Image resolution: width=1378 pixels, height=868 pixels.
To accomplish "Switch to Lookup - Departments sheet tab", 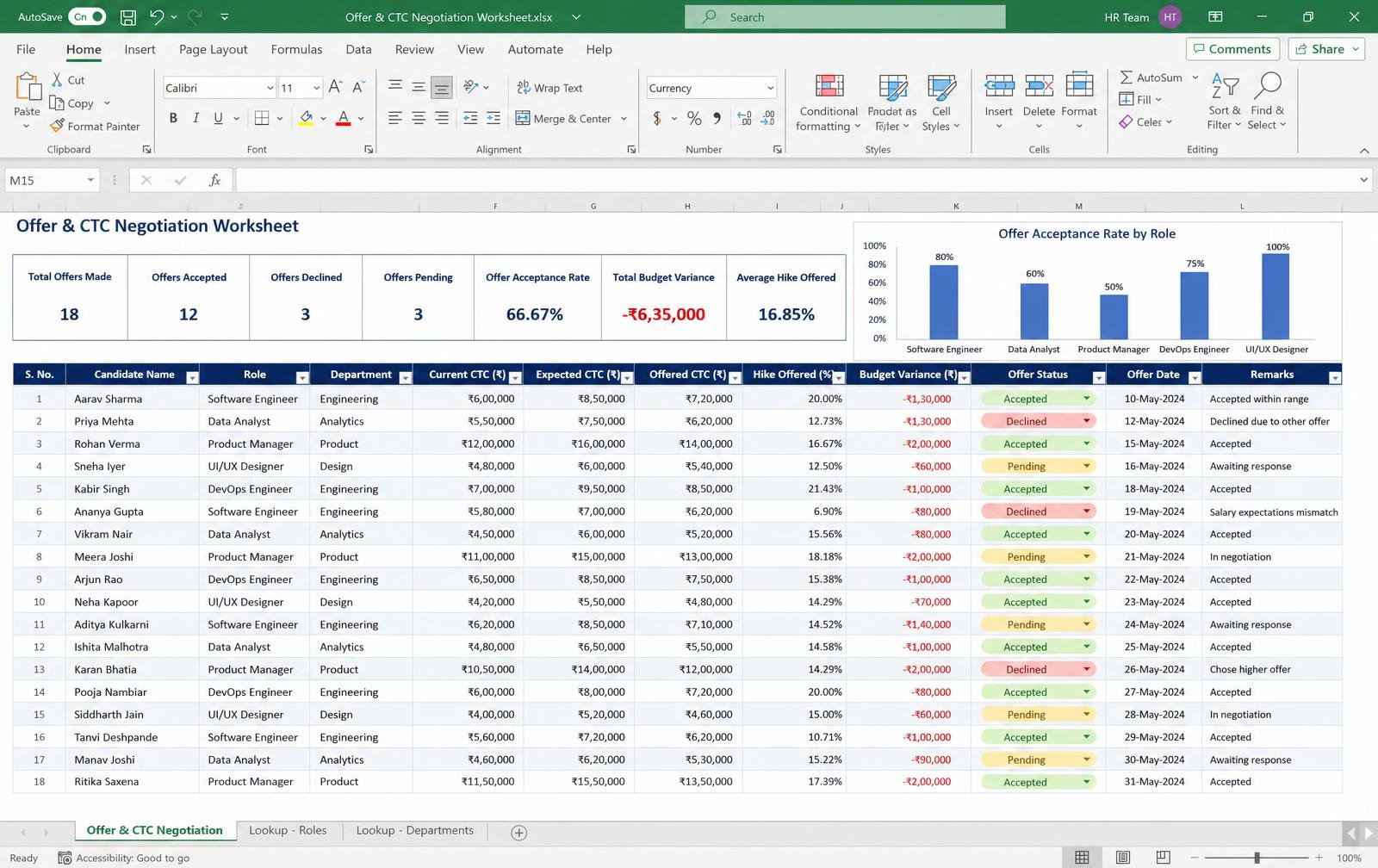I will pos(414,830).
